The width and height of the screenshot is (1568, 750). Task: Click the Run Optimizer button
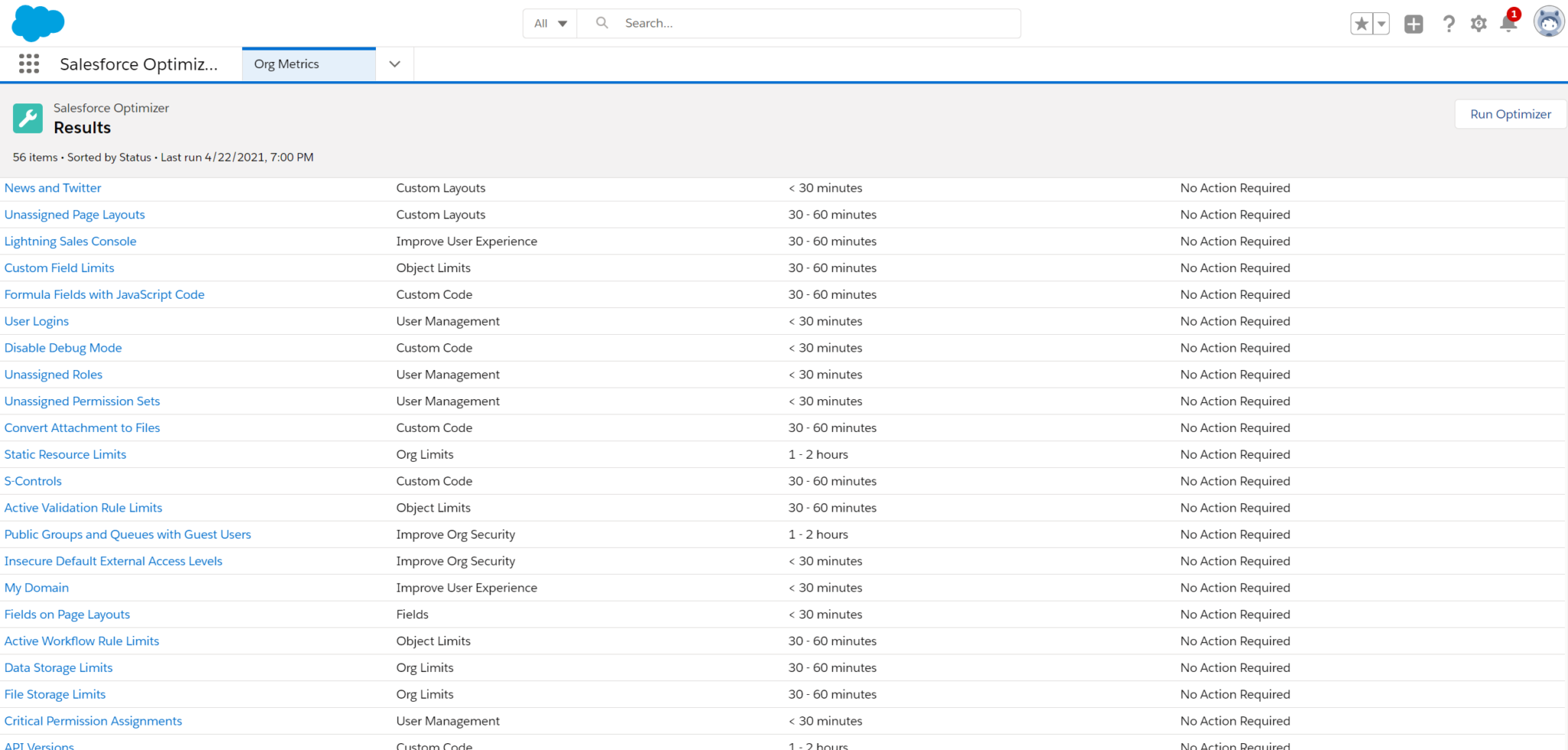(x=1509, y=113)
